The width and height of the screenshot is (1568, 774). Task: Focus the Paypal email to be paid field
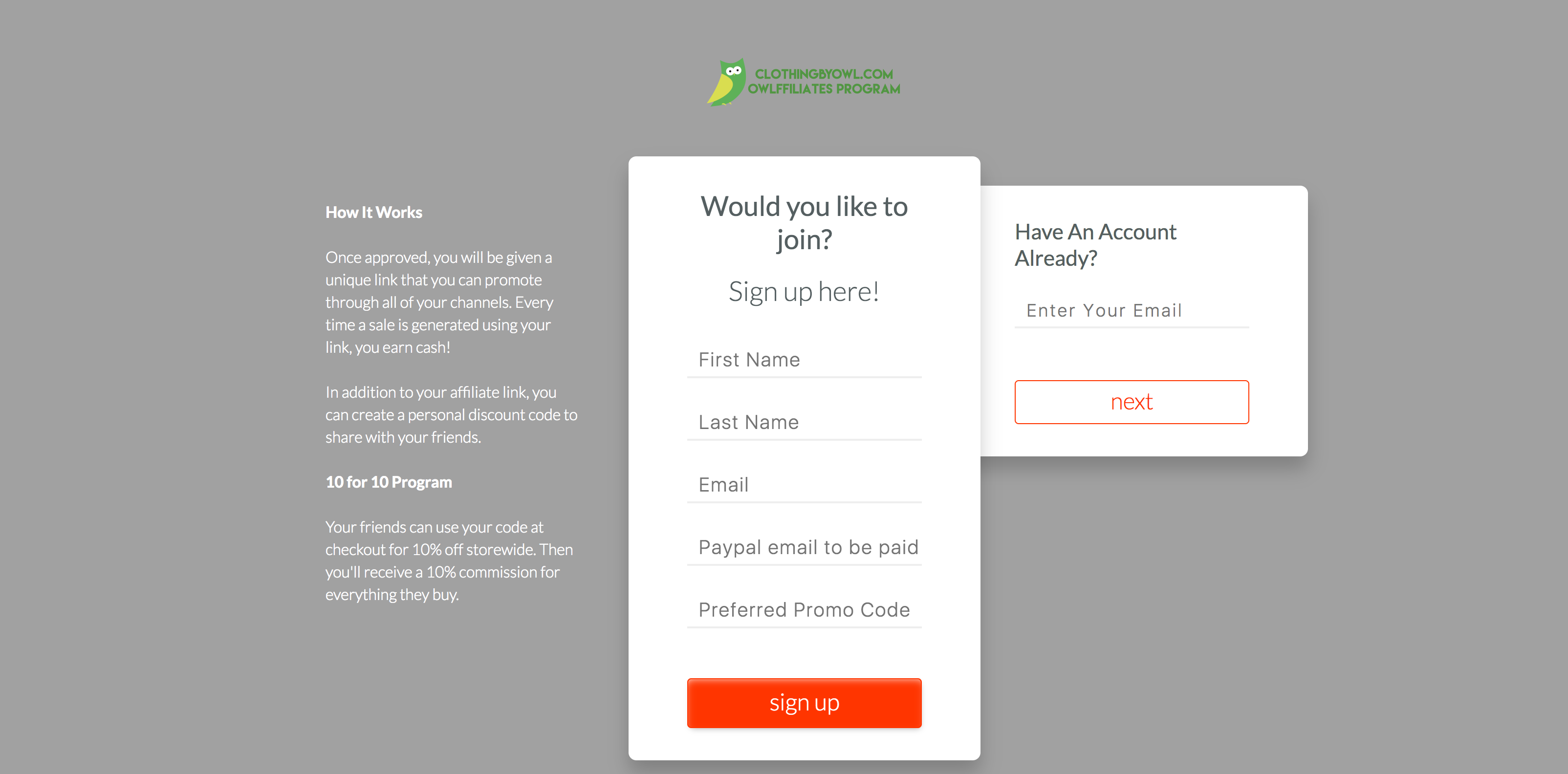(x=804, y=548)
